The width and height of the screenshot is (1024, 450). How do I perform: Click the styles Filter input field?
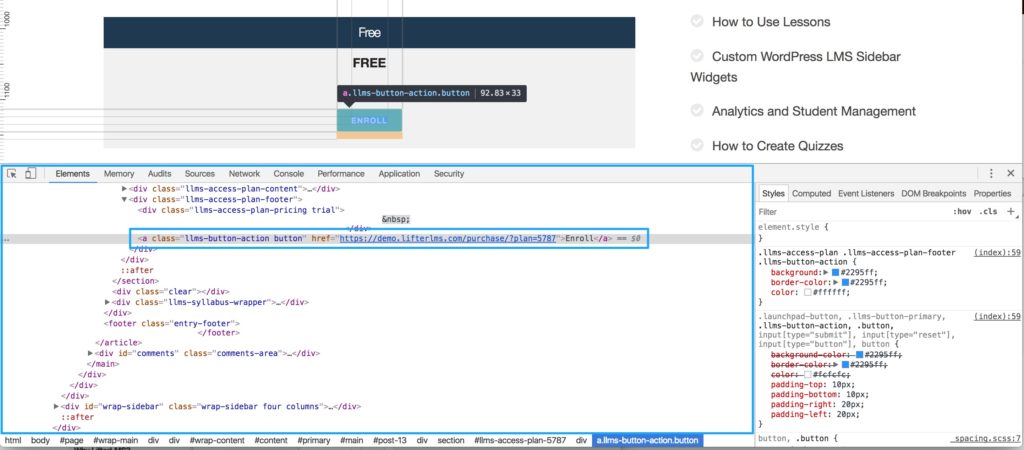(849, 212)
